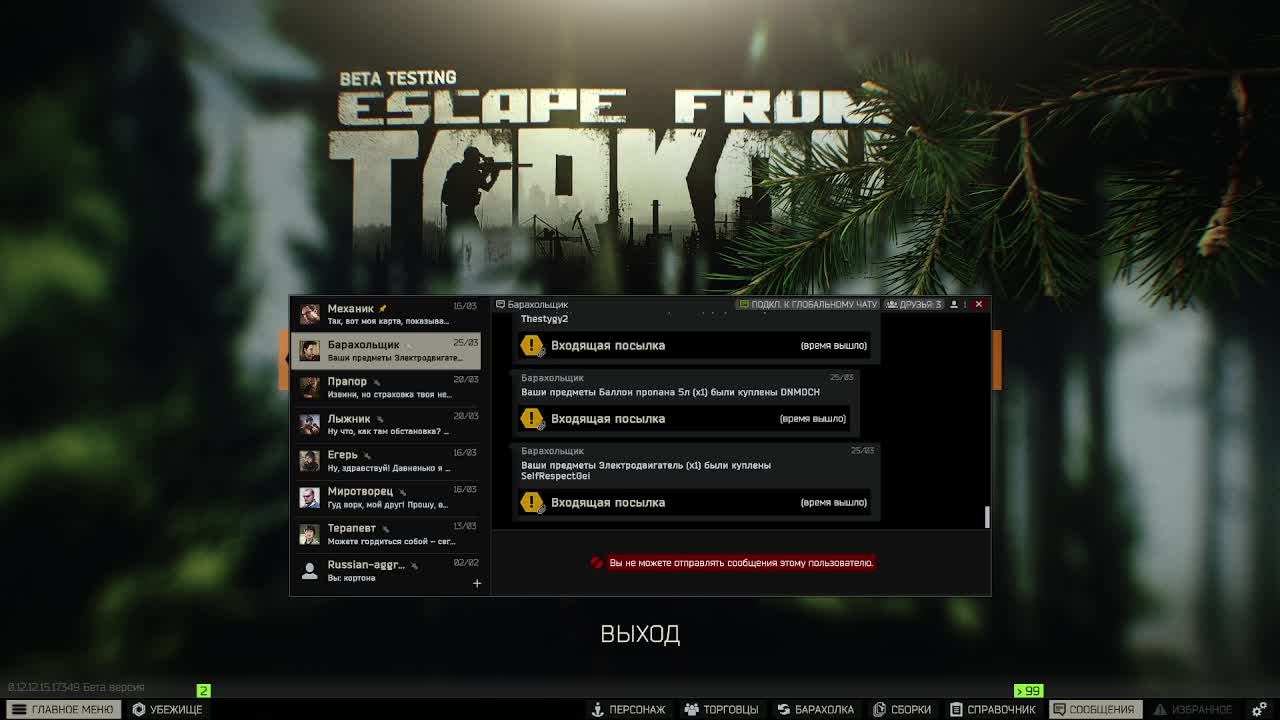
Task: Open the ТОРГОВЦЫ traders tab
Action: pyautogui.click(x=721, y=709)
